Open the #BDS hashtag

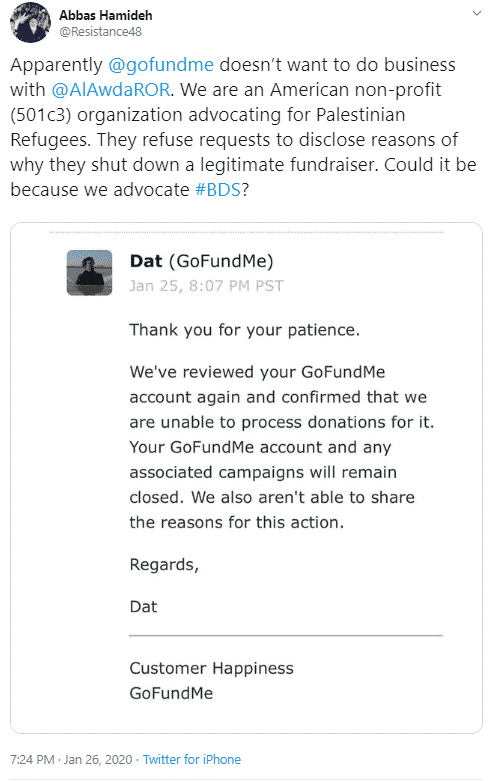pos(218,190)
